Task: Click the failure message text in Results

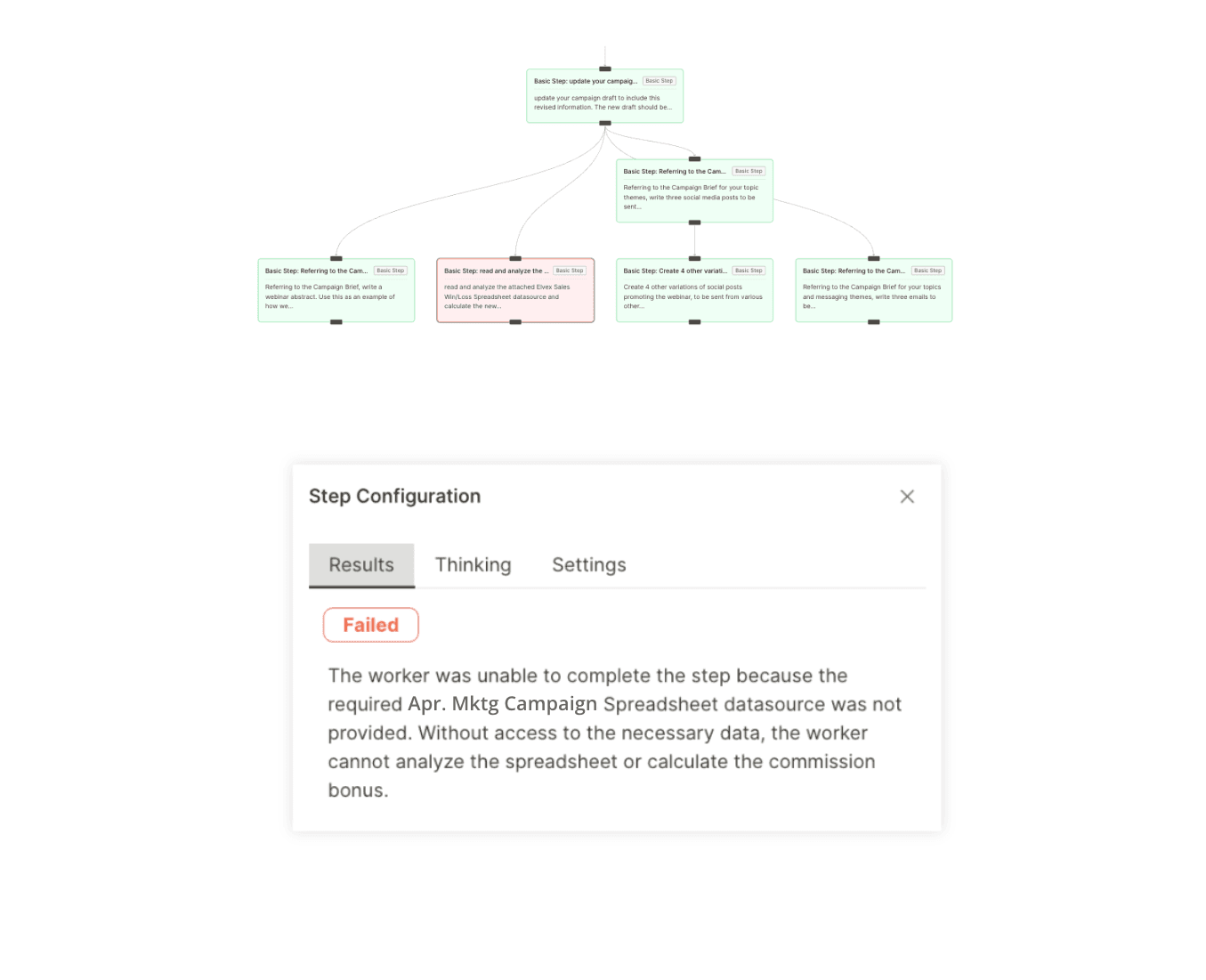Action: 614,733
